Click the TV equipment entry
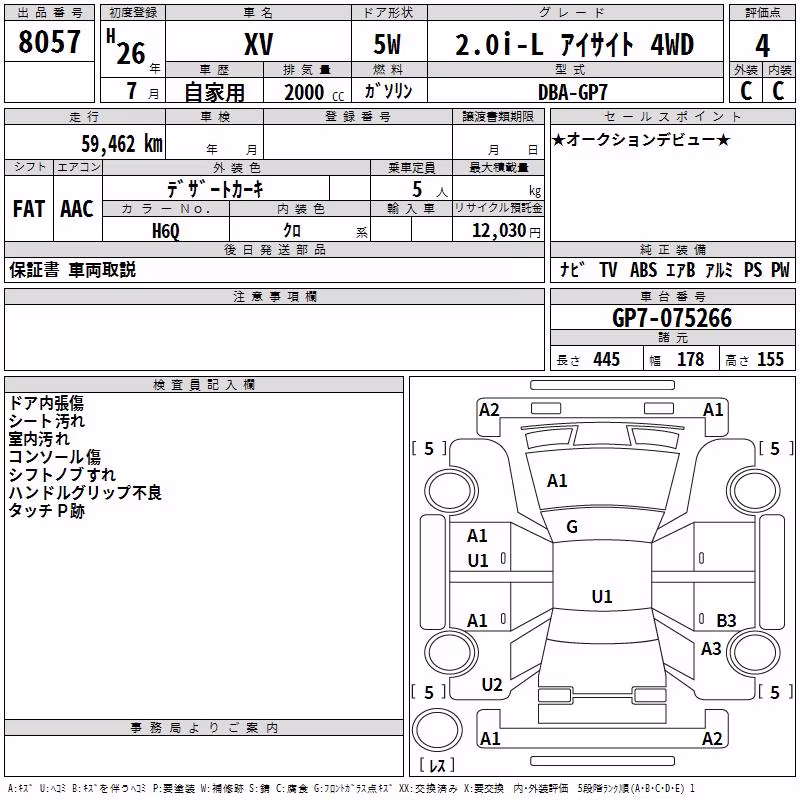Screen dimensions: 800x800 [608, 269]
